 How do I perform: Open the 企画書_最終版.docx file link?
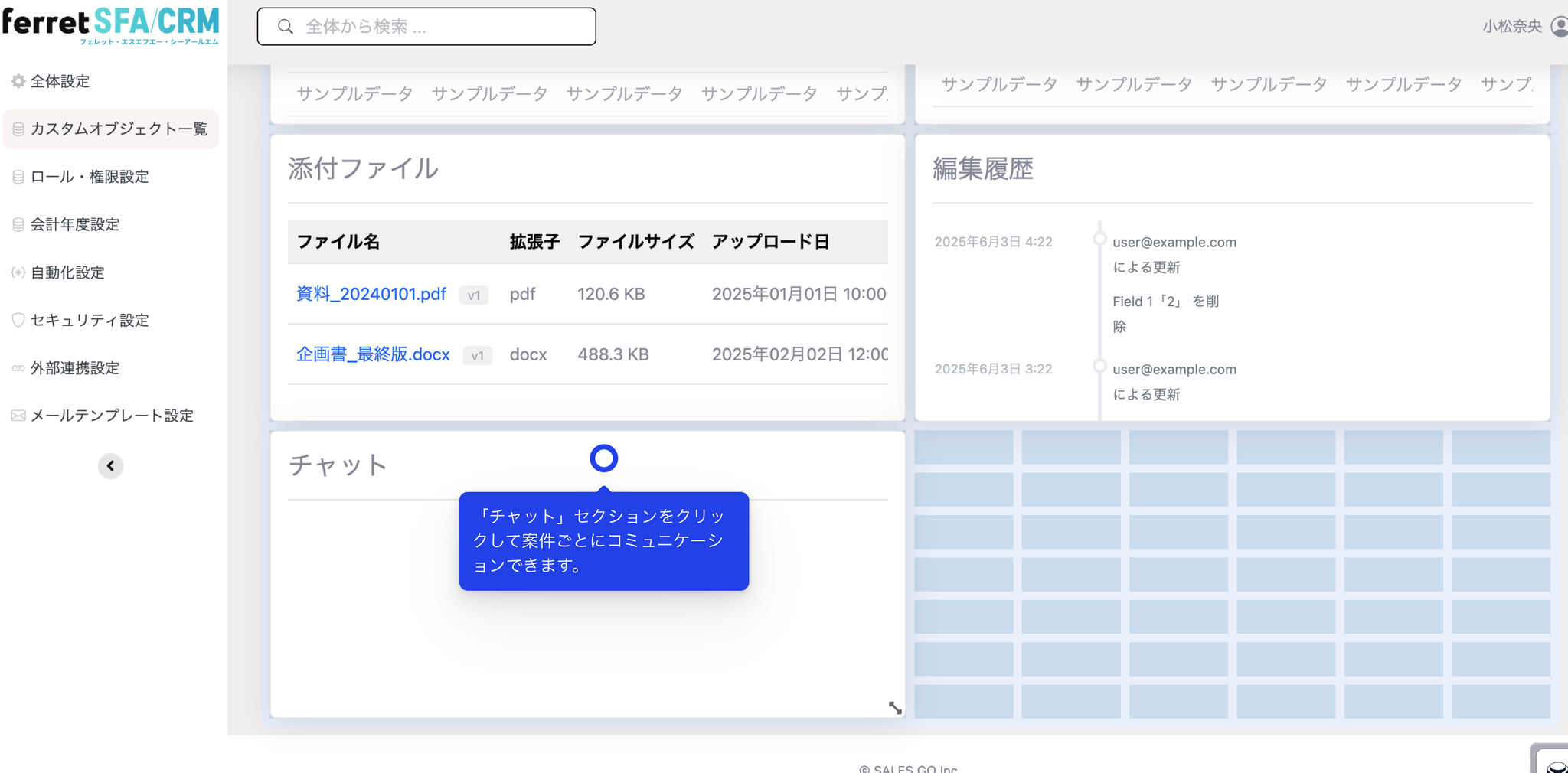(373, 354)
